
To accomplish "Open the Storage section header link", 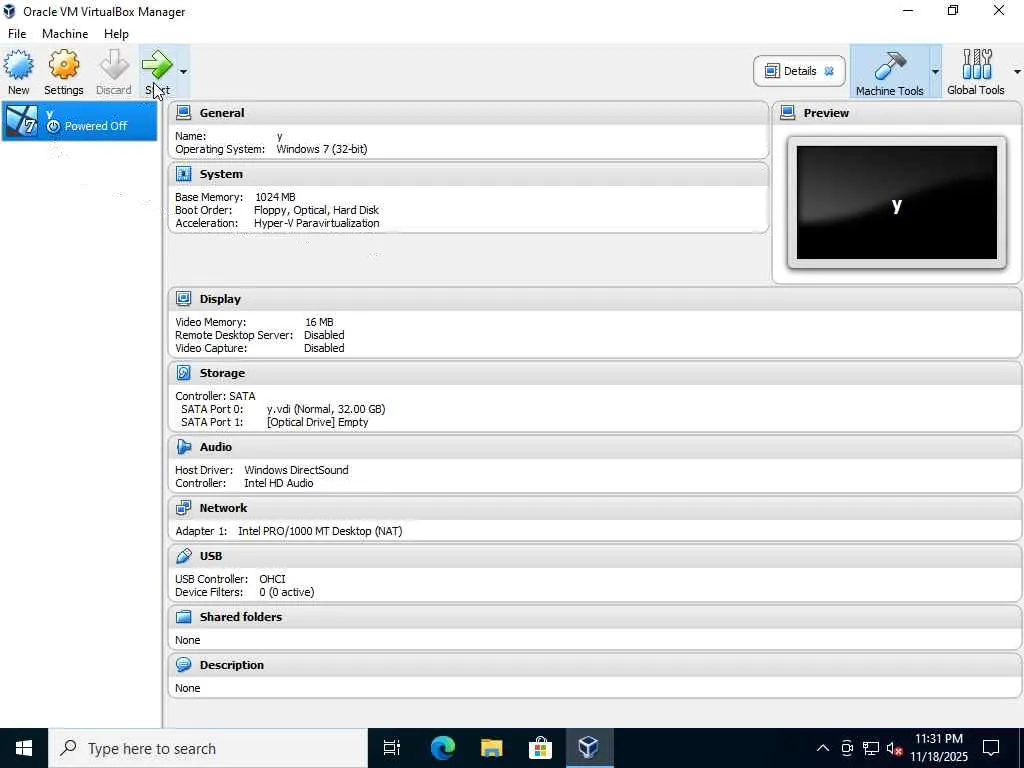I will (x=222, y=373).
